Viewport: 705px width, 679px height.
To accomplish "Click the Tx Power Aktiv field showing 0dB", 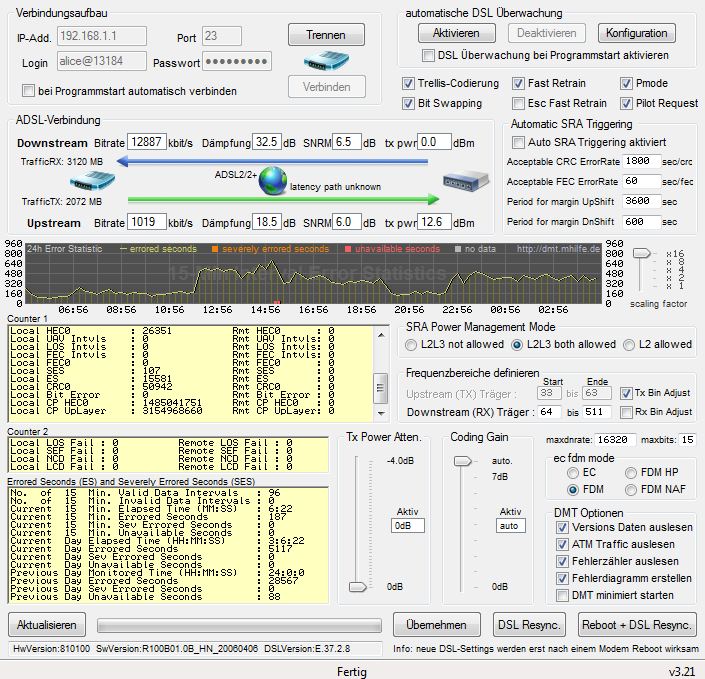I will pyautogui.click(x=407, y=526).
